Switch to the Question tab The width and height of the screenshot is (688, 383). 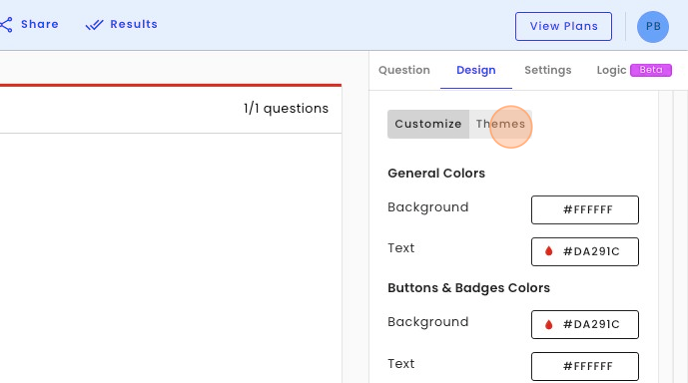404,70
